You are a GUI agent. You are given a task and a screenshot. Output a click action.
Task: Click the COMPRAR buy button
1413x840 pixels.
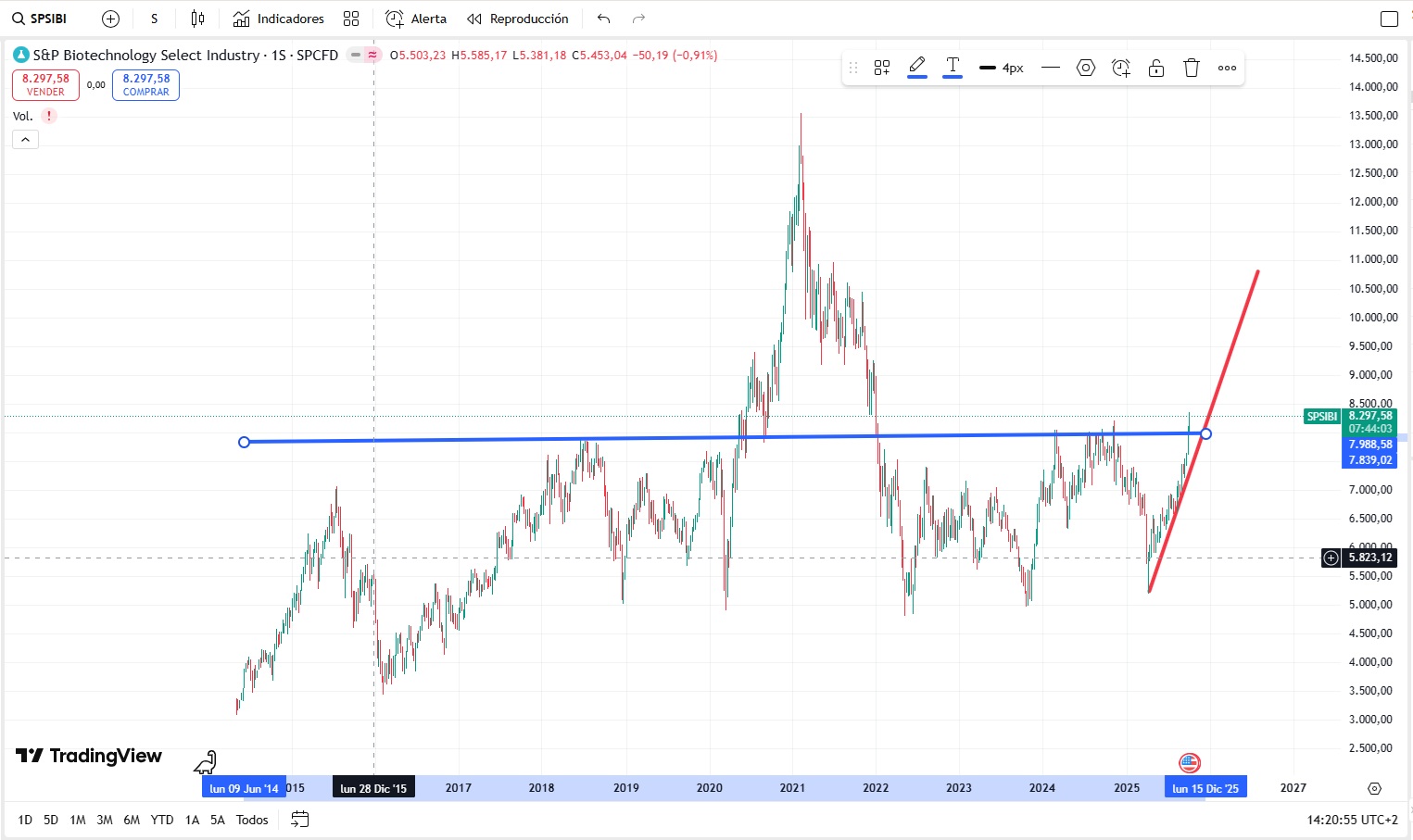[x=145, y=84]
